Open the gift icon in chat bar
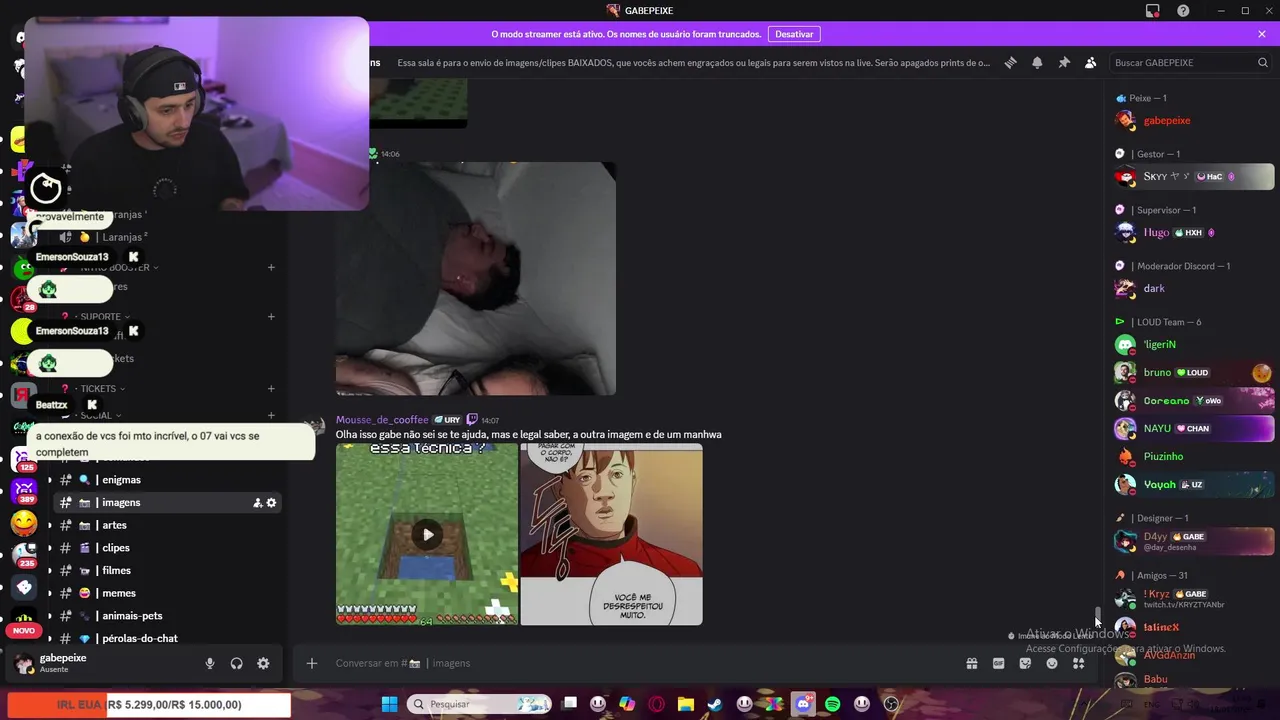The image size is (1280, 720). 971,663
